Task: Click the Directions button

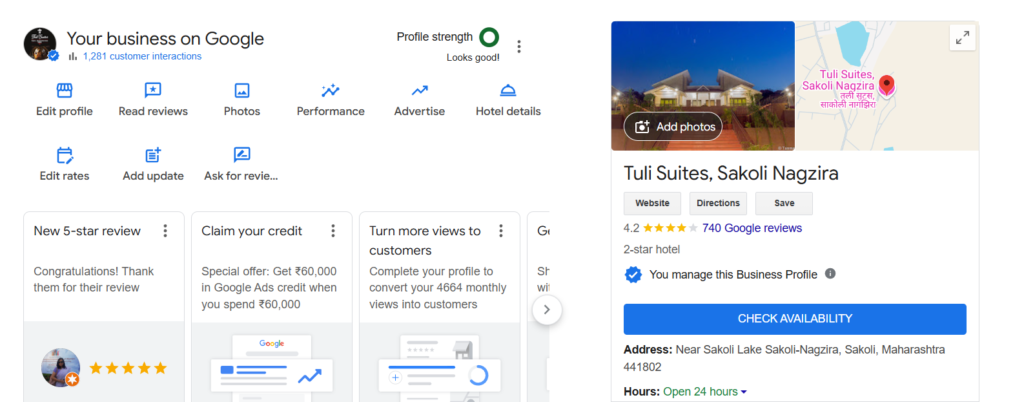Action: click(x=718, y=203)
